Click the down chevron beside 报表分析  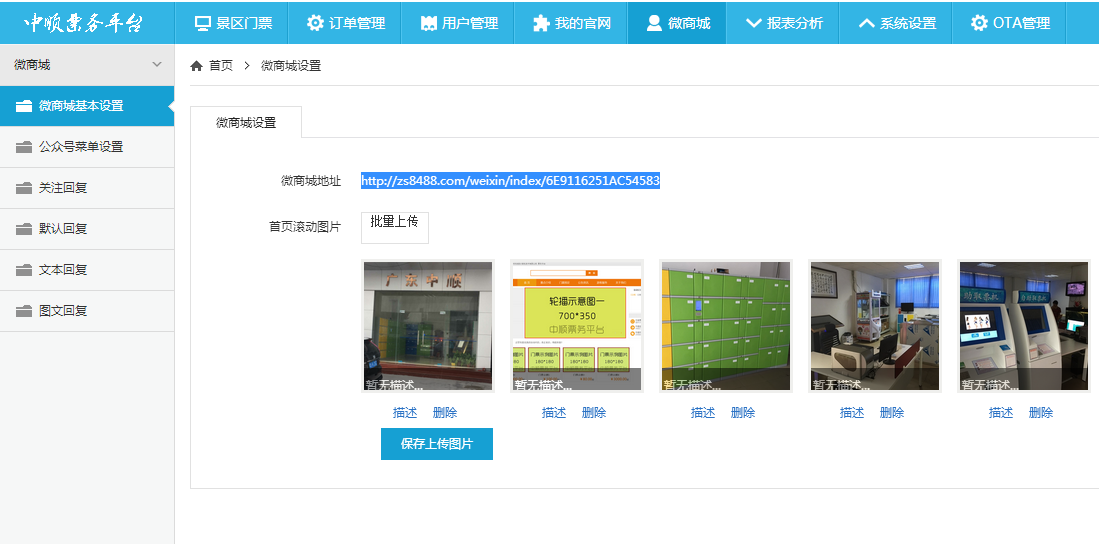[x=753, y=23]
